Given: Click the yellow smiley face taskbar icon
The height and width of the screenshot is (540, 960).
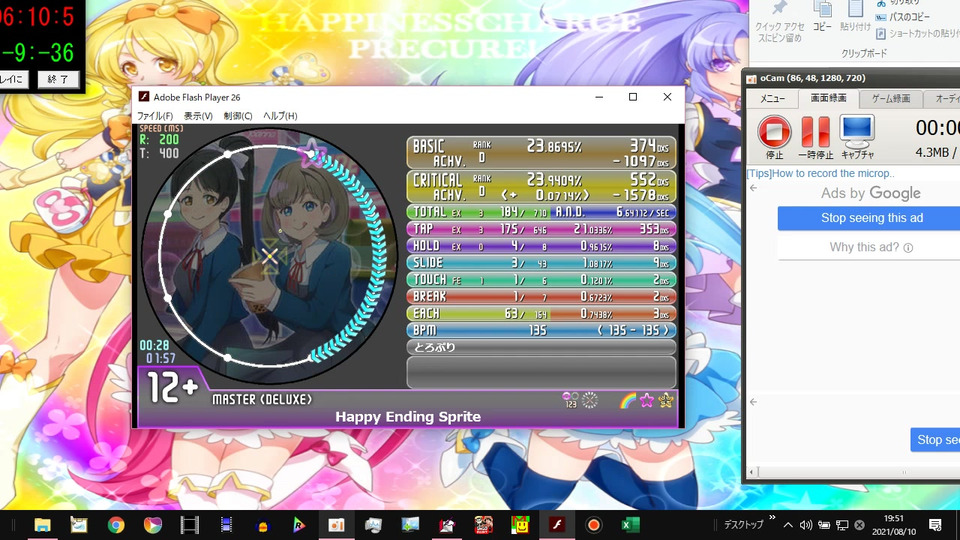Looking at the screenshot, I should [x=520, y=525].
